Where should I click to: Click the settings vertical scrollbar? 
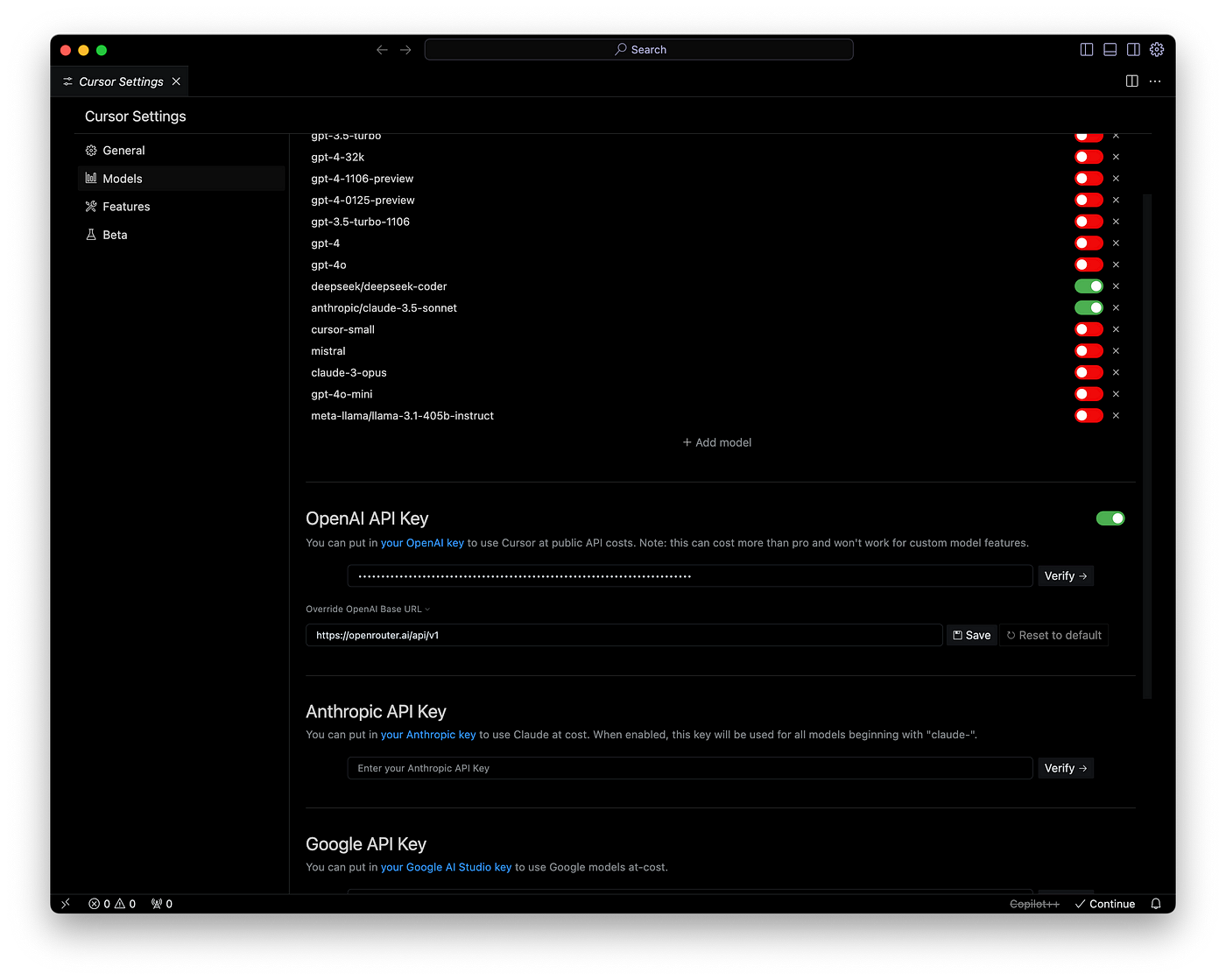click(x=1147, y=445)
